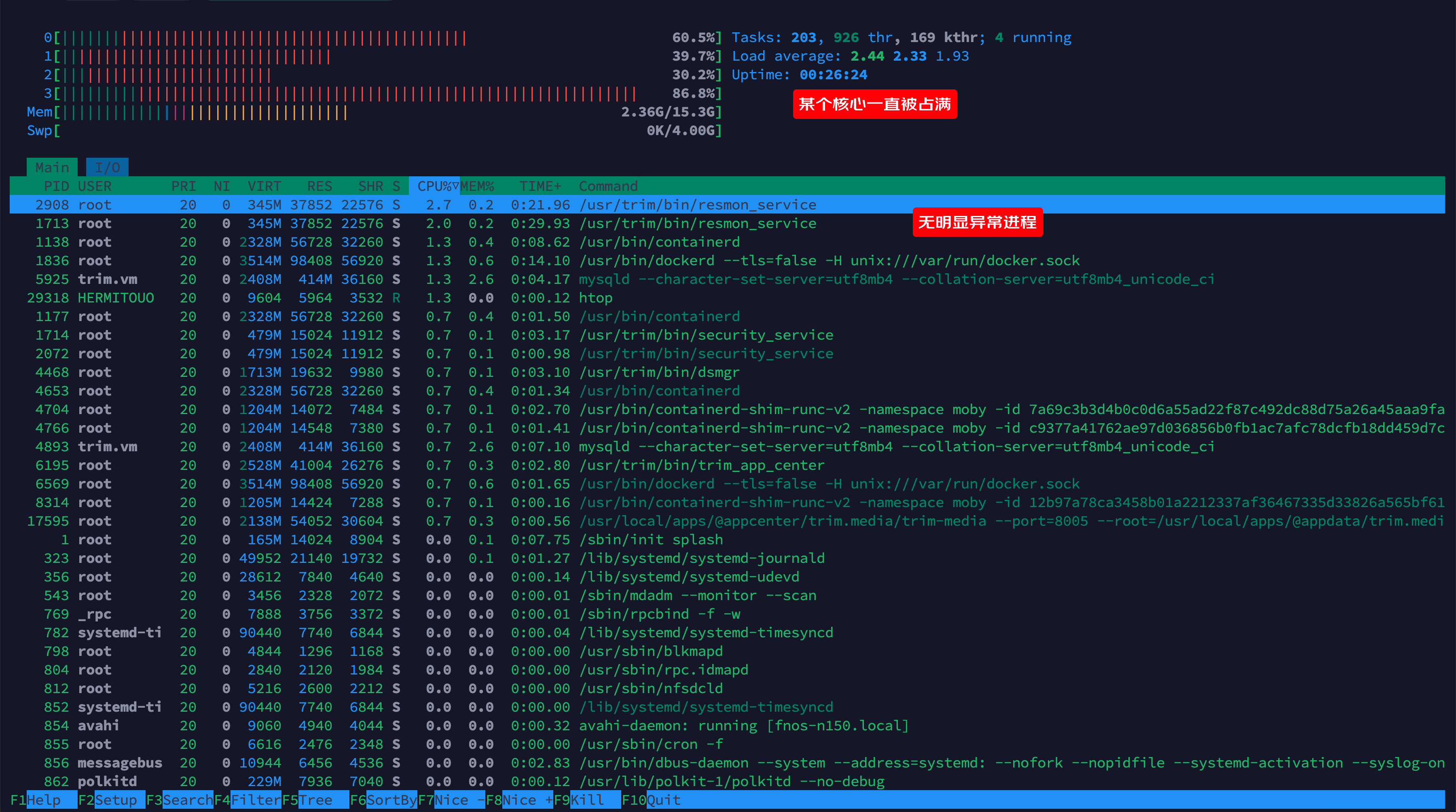Select the /usr/trim/bin/dsmgr process row
Viewport: 1456px width, 812px height.
click(658, 372)
